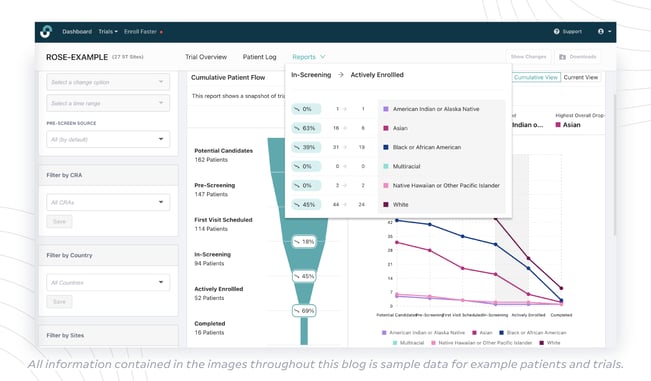Open the Pre-Screen Source dropdown
This screenshot has width=651, height=381.
point(108,139)
